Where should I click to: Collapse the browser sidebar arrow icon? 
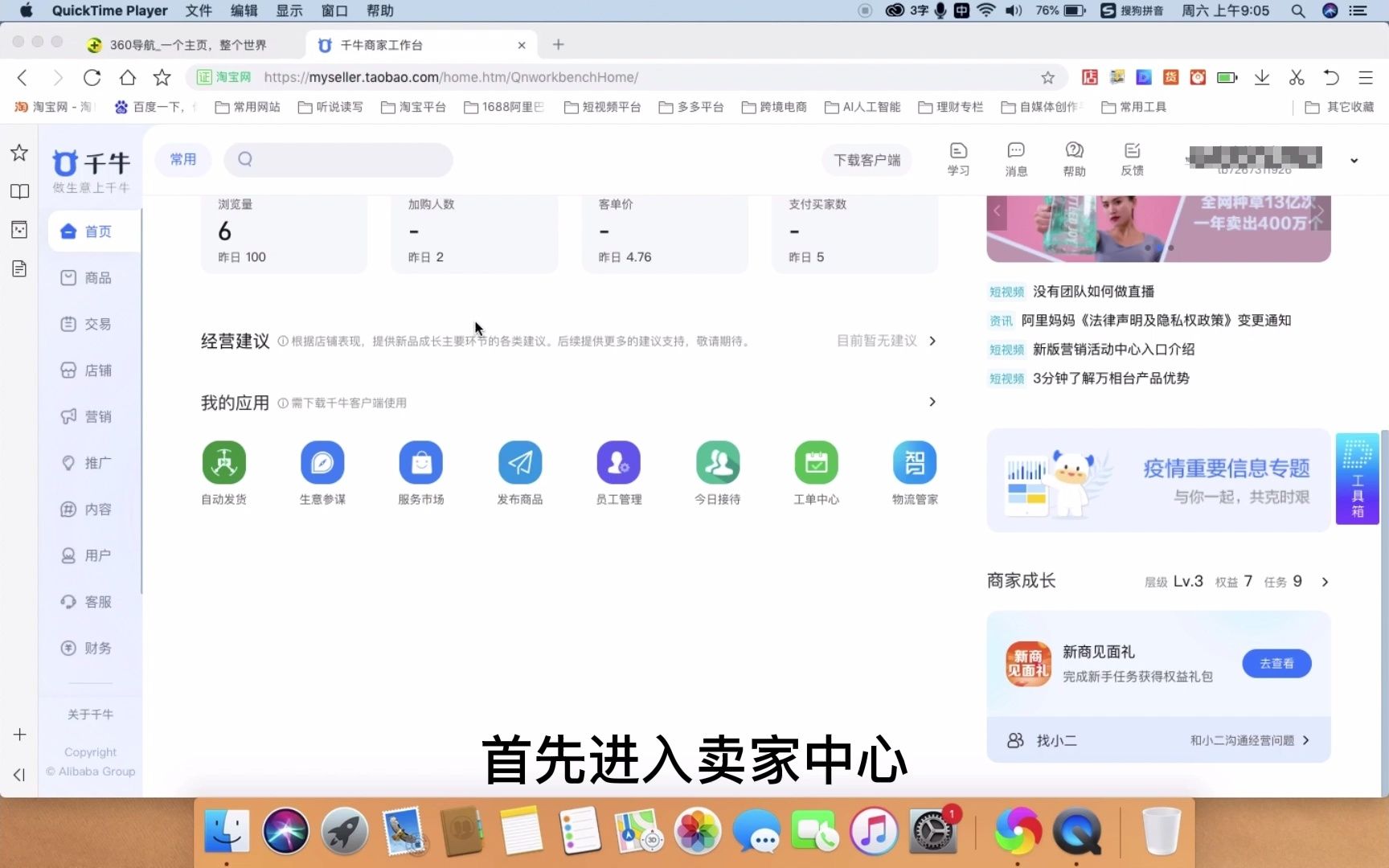point(19,775)
